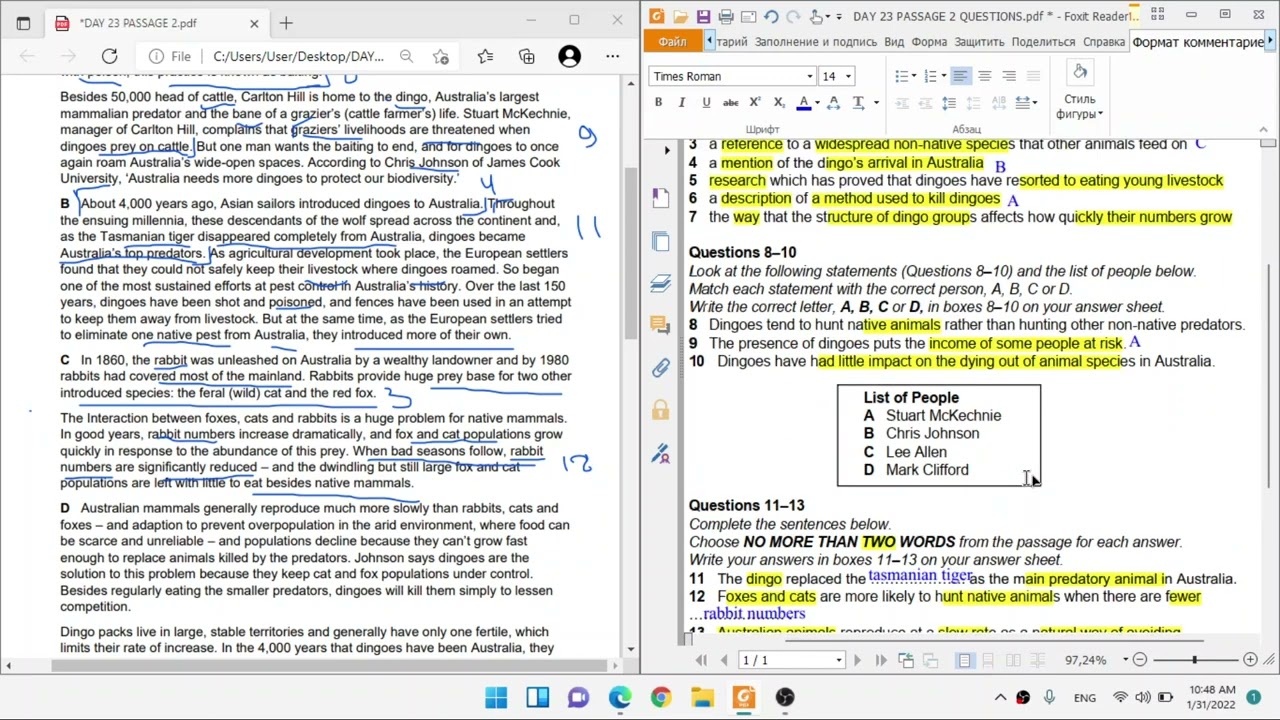The height and width of the screenshot is (720, 1280).
Task: Print the document using Foxit's printer icon
Action: [726, 16]
